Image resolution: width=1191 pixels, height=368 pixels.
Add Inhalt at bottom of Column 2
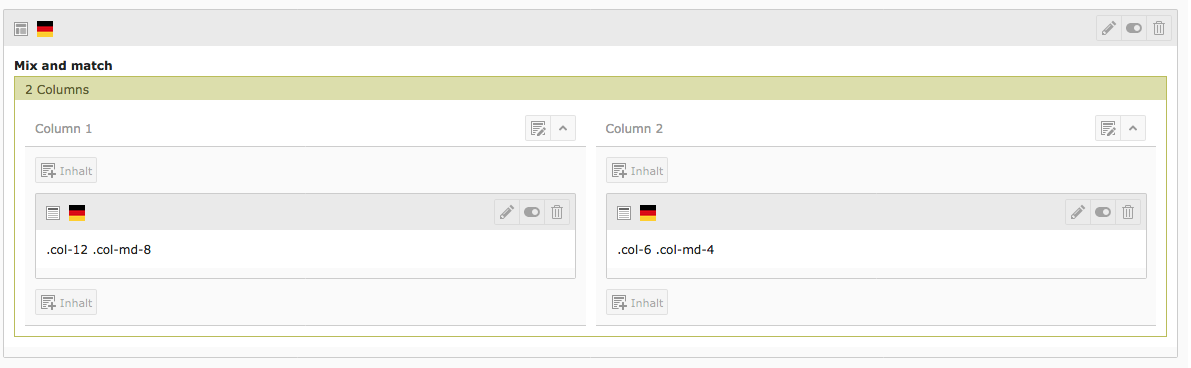[637, 302]
